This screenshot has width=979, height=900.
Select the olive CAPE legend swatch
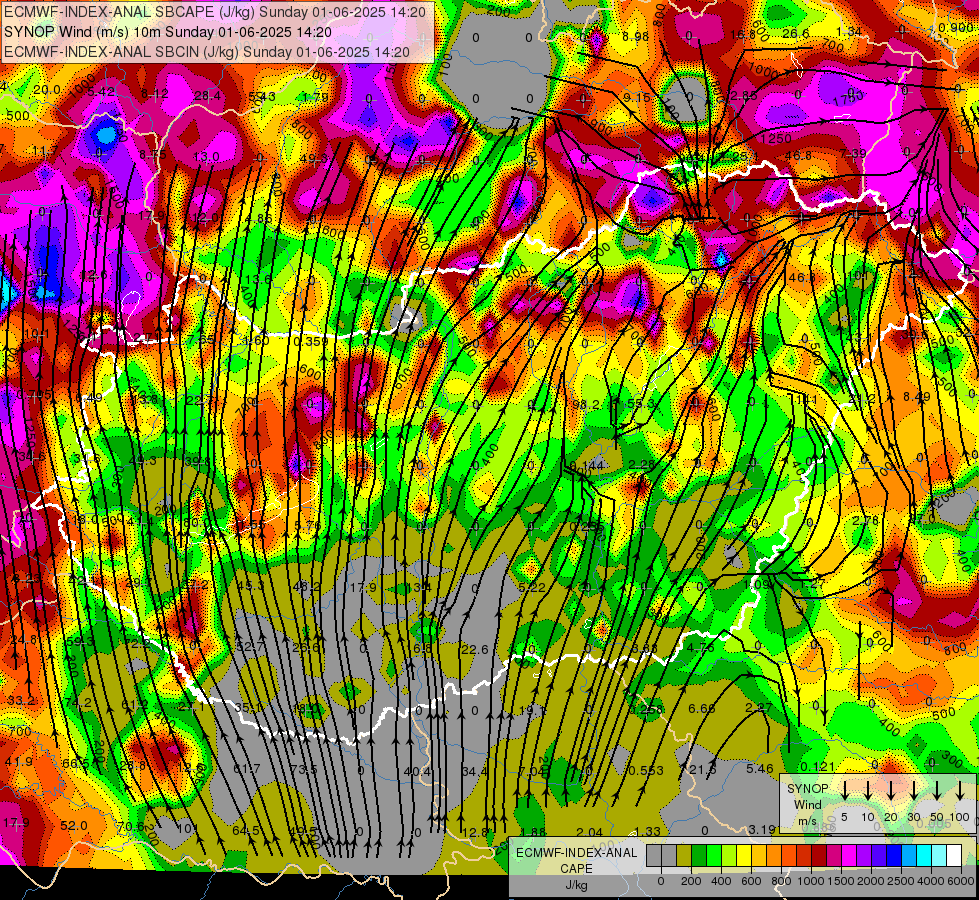(x=684, y=856)
